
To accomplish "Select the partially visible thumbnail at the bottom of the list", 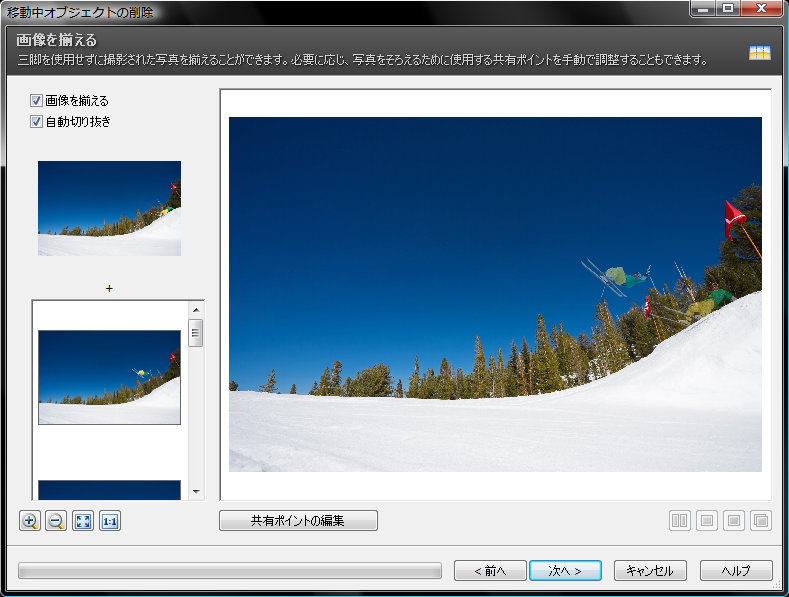I will point(109,490).
